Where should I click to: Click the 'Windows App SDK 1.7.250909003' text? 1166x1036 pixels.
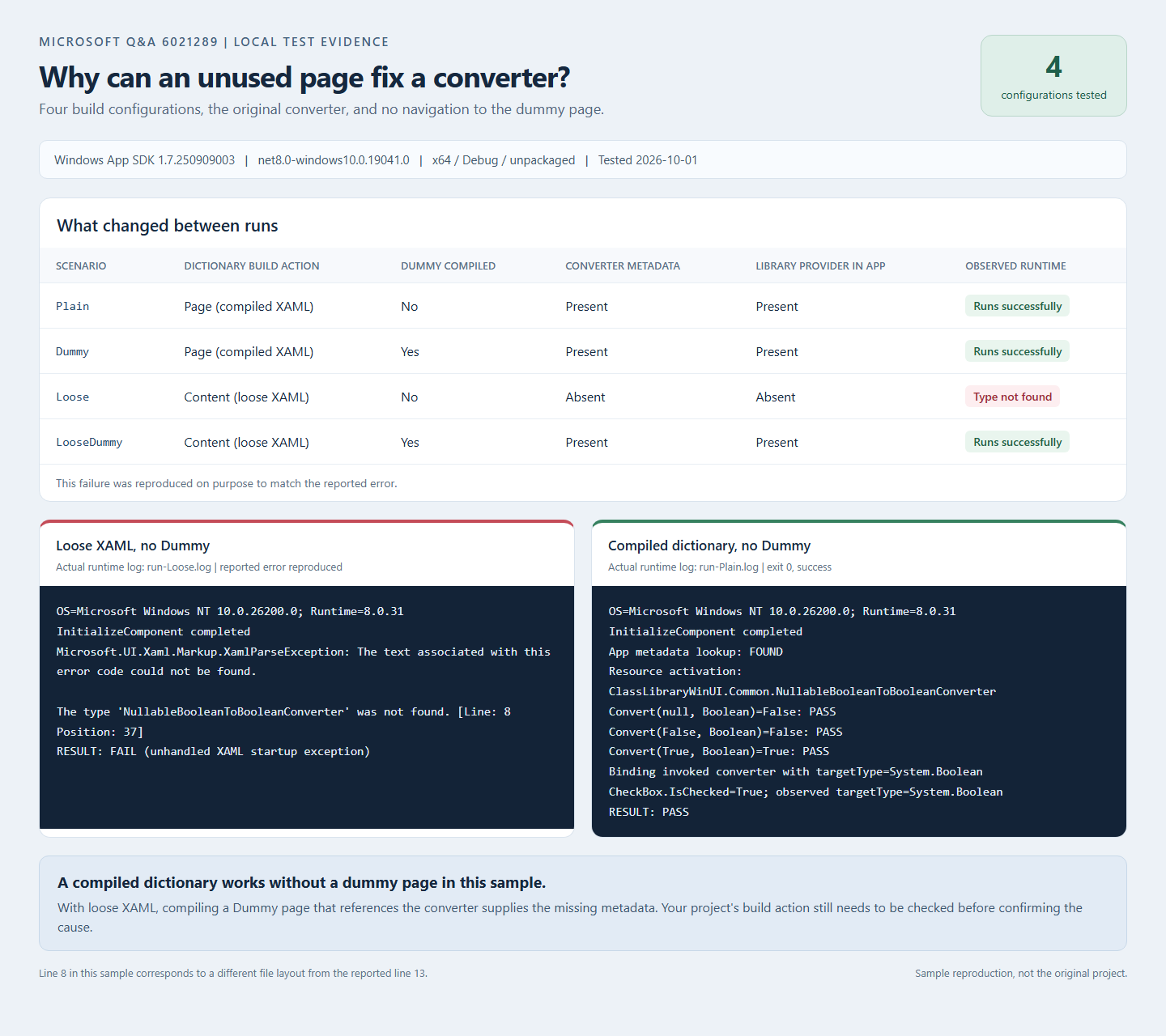pyautogui.click(x=144, y=160)
